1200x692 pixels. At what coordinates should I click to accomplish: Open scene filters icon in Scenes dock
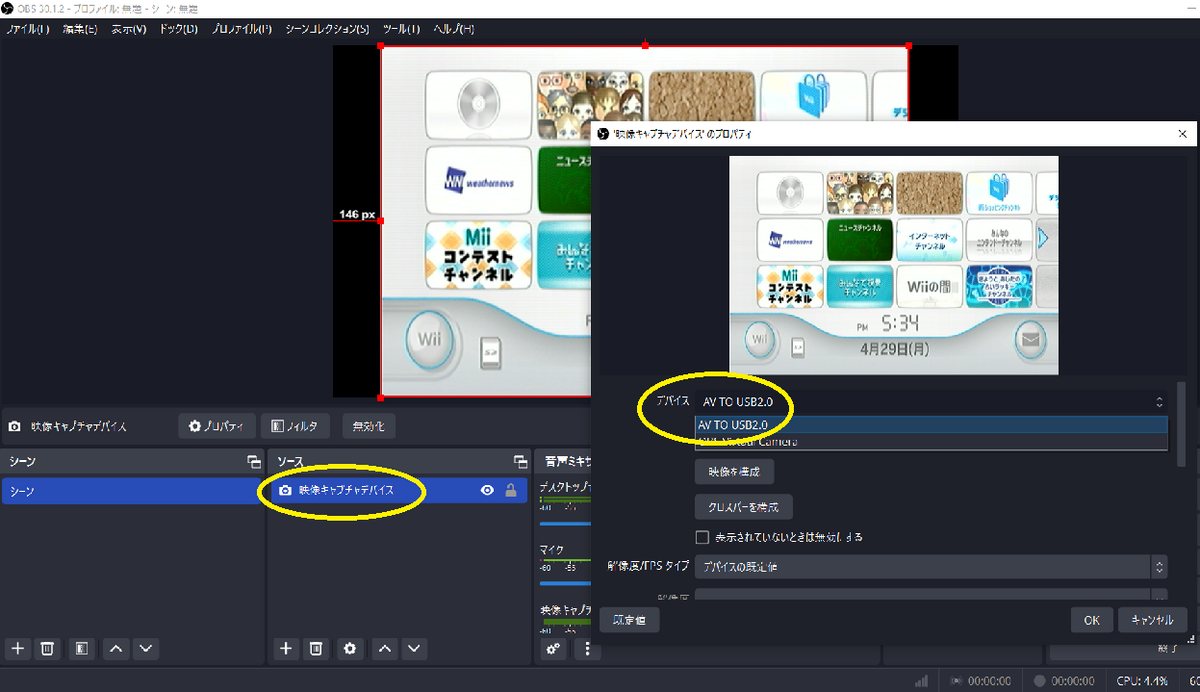pyautogui.click(x=82, y=649)
